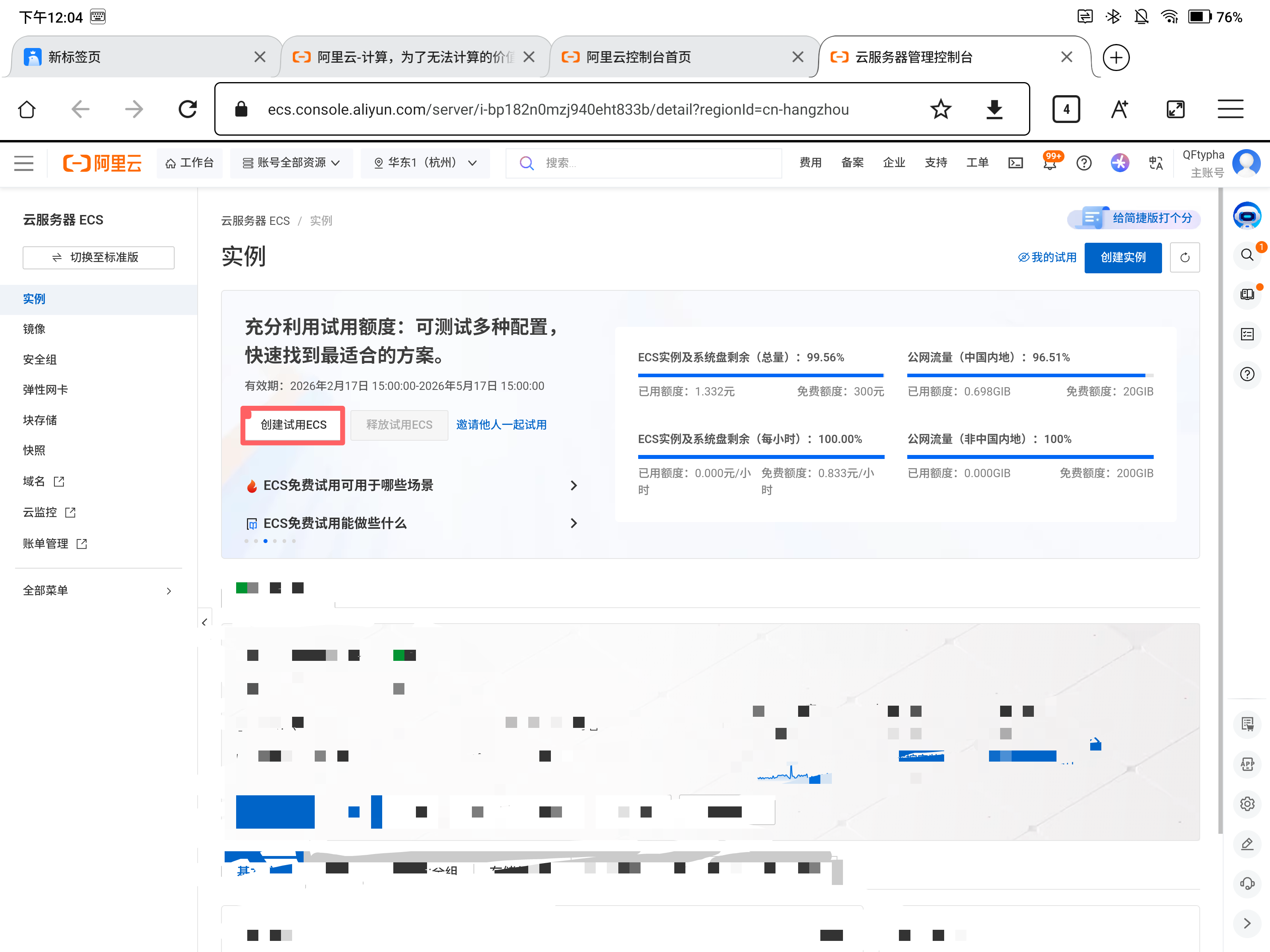Bookmark the page with the star icon
The width and height of the screenshot is (1270, 952).
(941, 109)
